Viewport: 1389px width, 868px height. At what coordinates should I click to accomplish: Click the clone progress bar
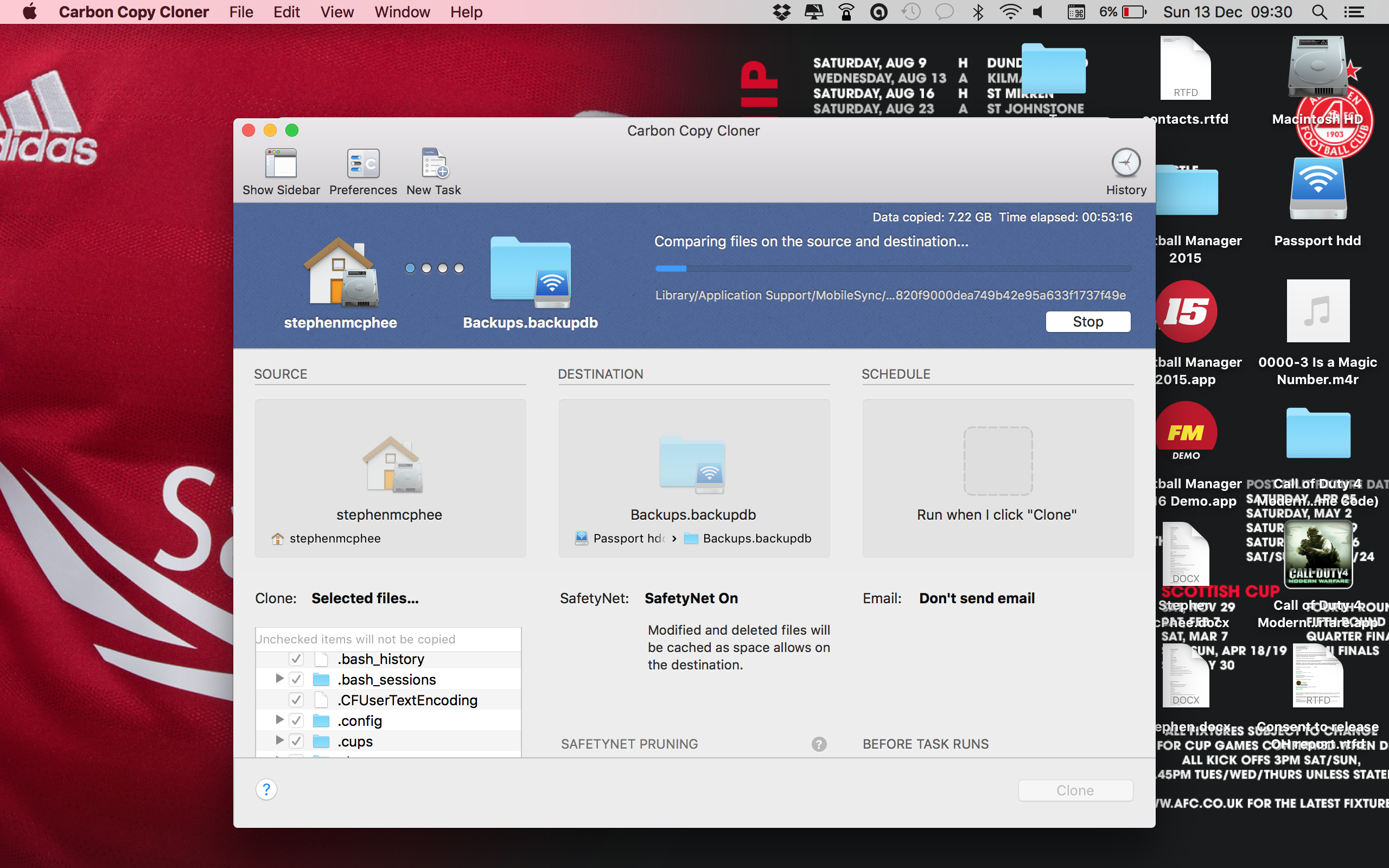coord(893,268)
